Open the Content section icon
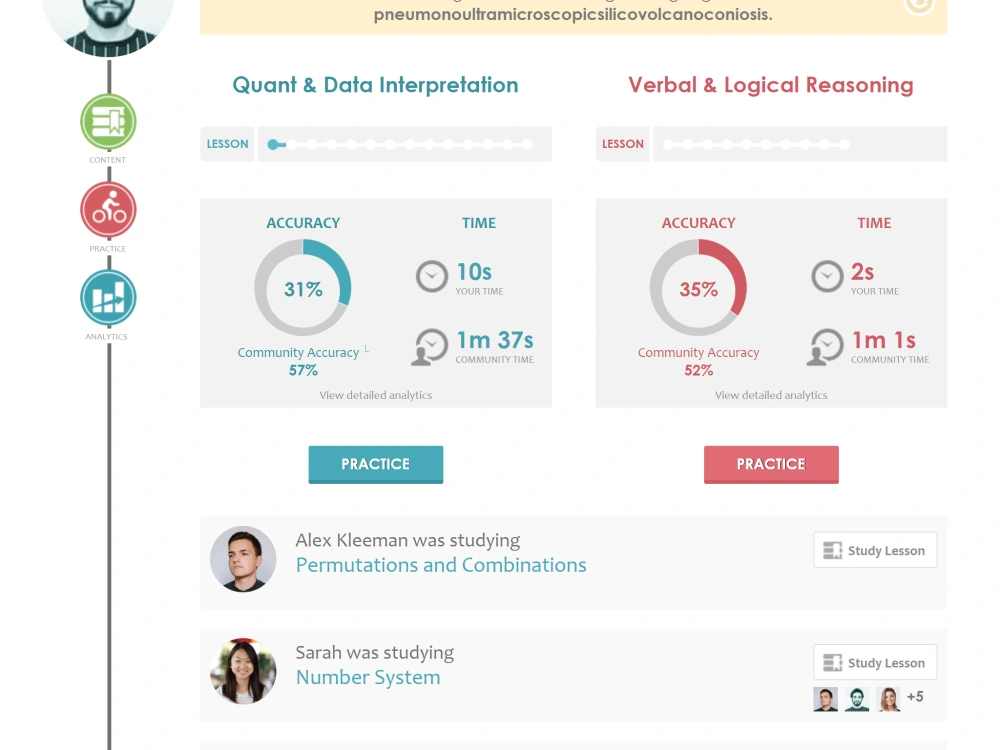 [x=108, y=122]
